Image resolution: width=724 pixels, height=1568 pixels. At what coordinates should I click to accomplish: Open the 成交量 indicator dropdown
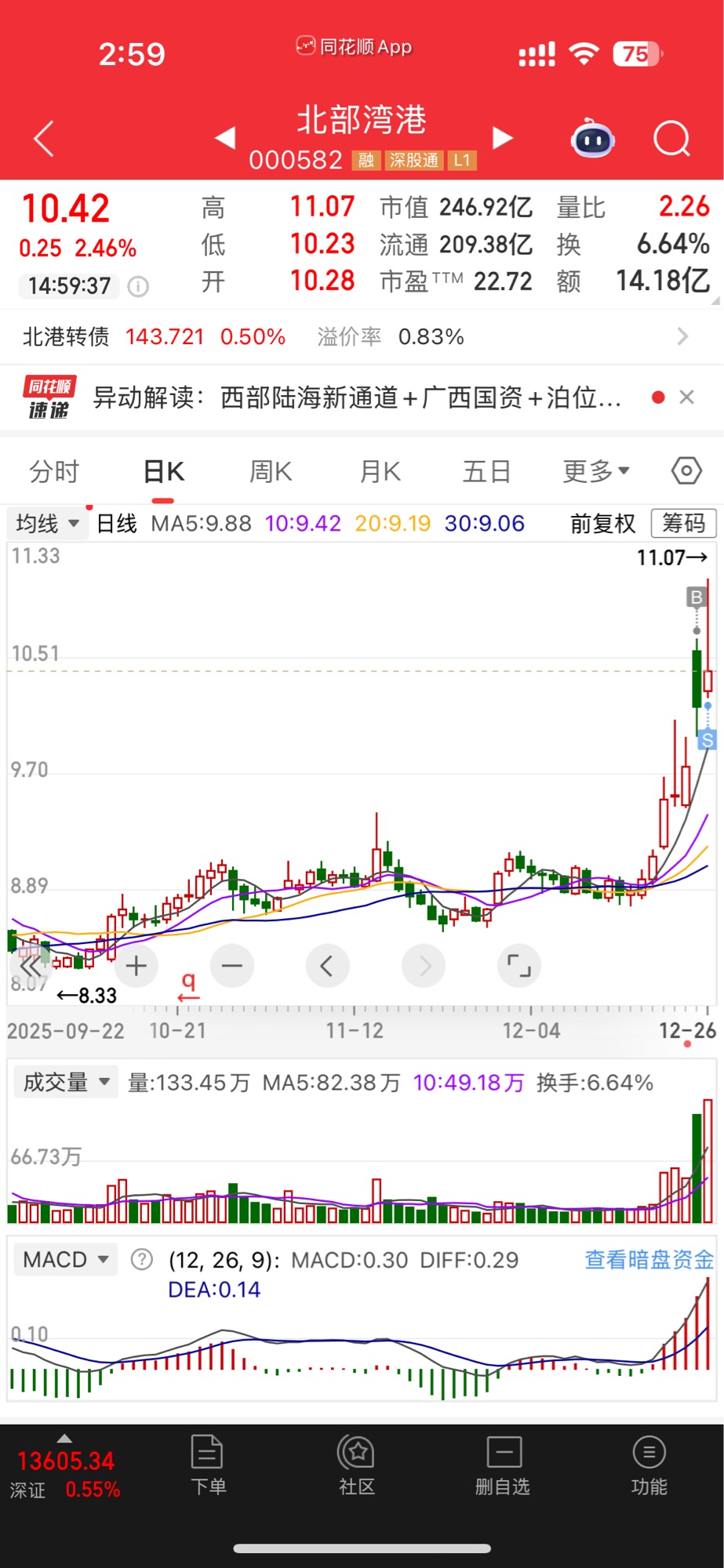66,1083
